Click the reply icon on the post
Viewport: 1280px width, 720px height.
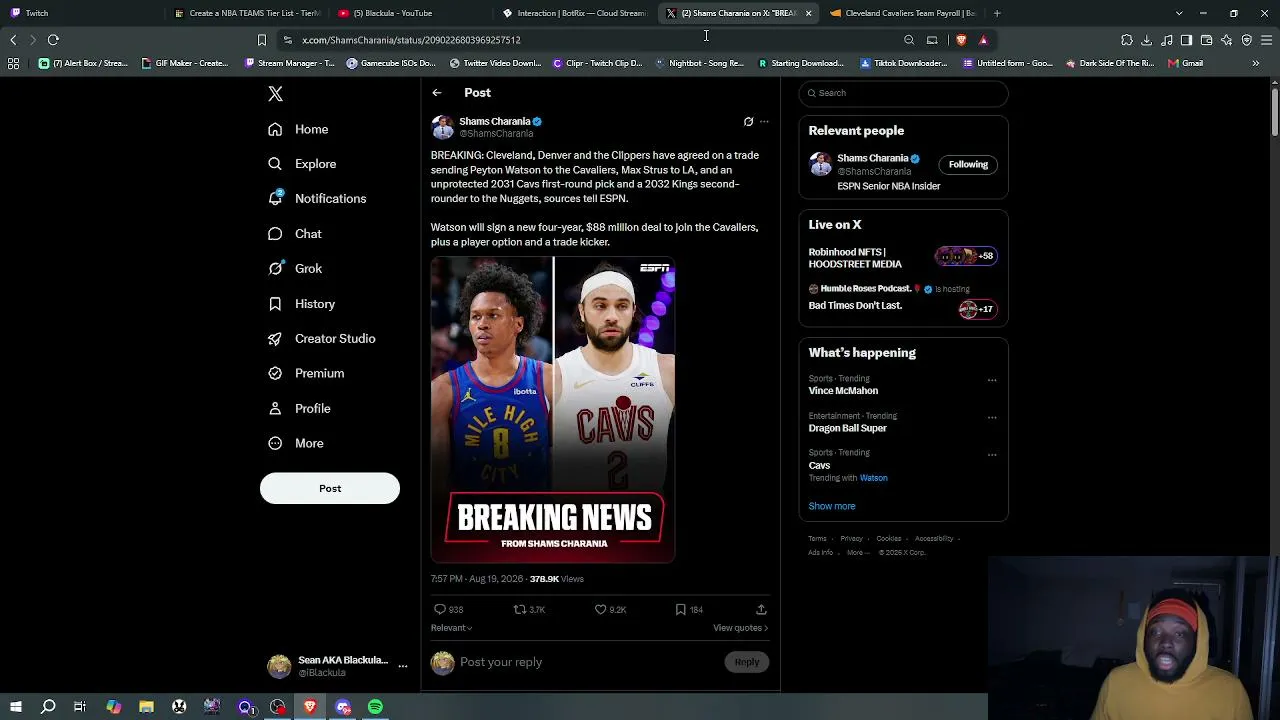click(440, 609)
